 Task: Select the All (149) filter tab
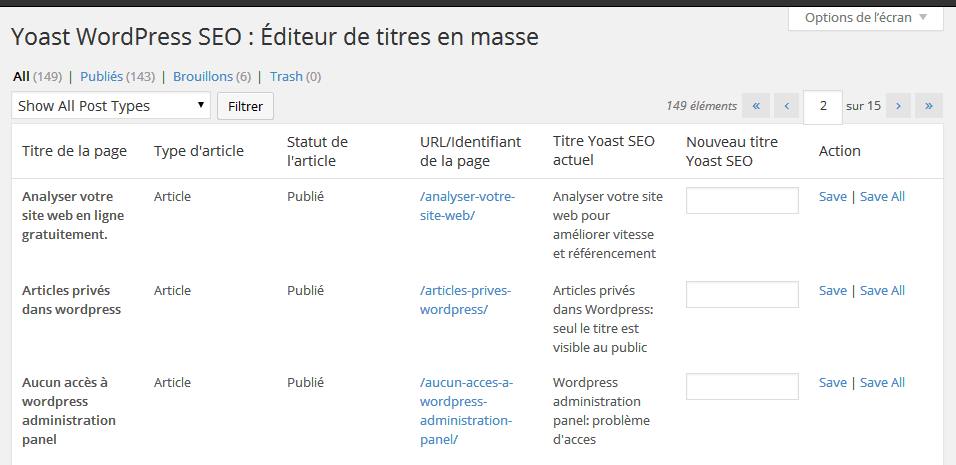point(37,76)
